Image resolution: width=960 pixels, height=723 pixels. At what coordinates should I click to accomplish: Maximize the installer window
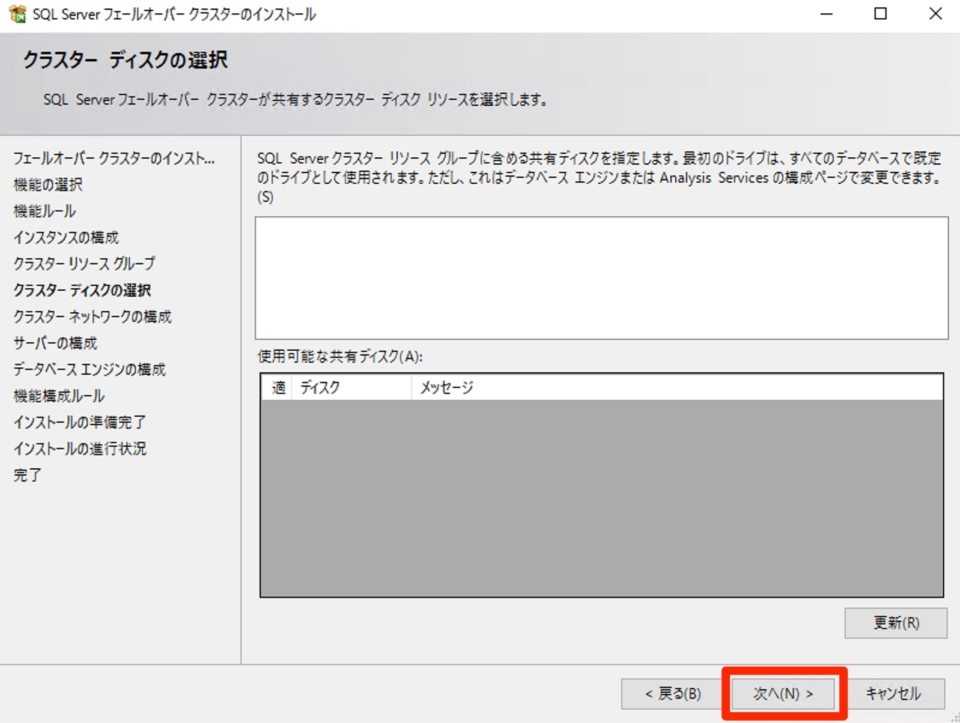coord(880,13)
